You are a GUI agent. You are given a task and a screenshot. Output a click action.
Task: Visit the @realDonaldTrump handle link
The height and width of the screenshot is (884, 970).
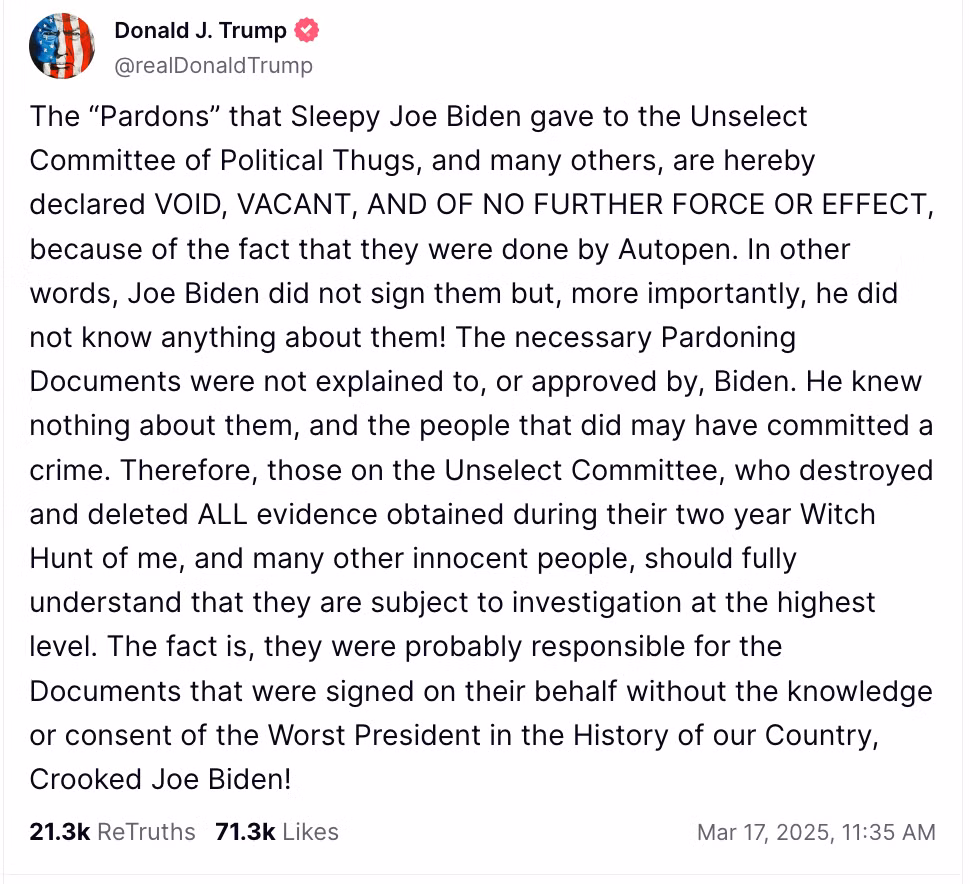point(213,65)
